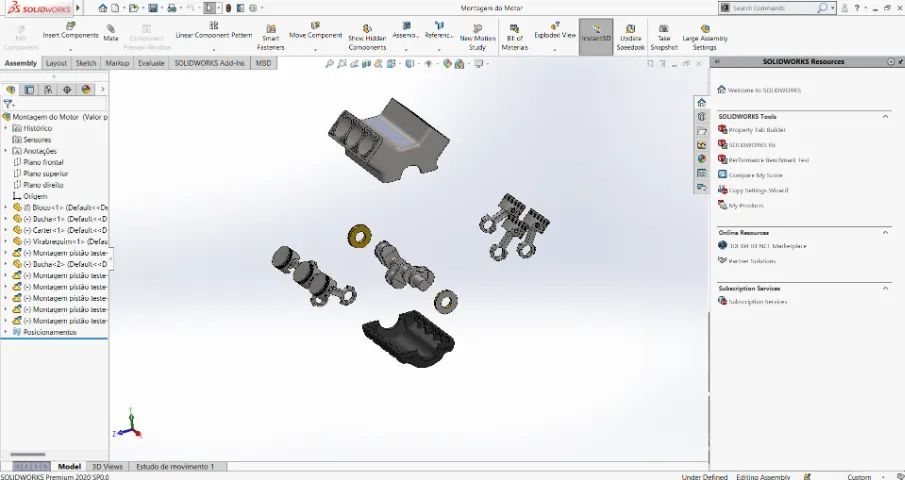Start a New Motion Study
The width and height of the screenshot is (905, 480).
pos(477,38)
